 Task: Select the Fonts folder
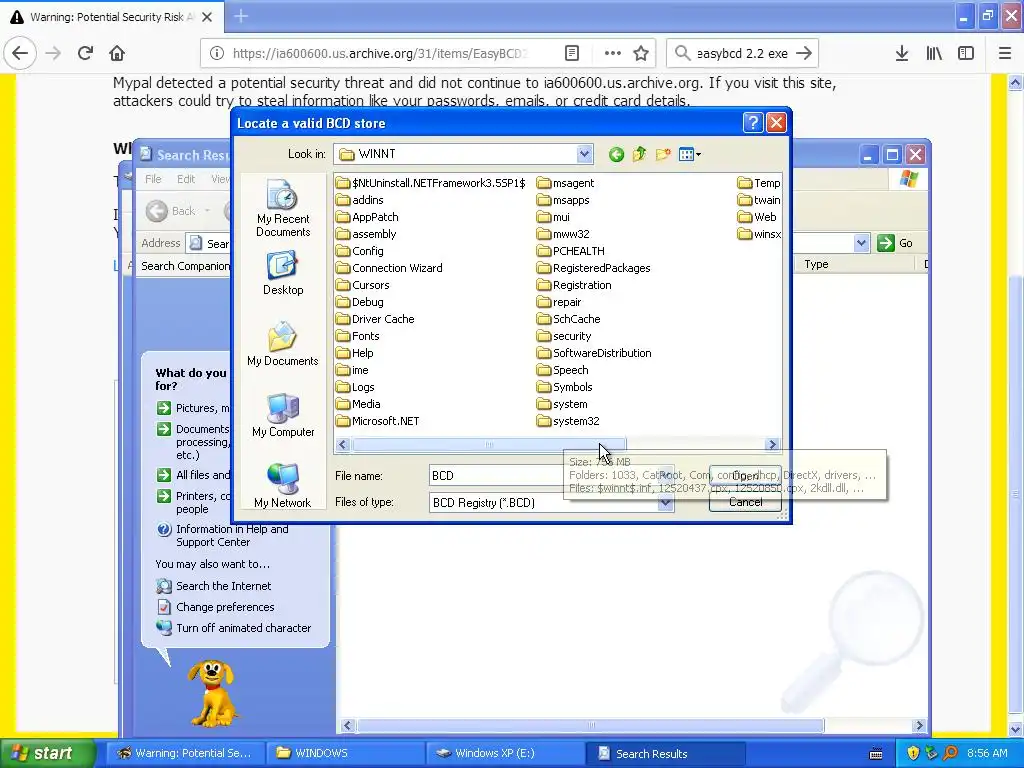[358, 336]
